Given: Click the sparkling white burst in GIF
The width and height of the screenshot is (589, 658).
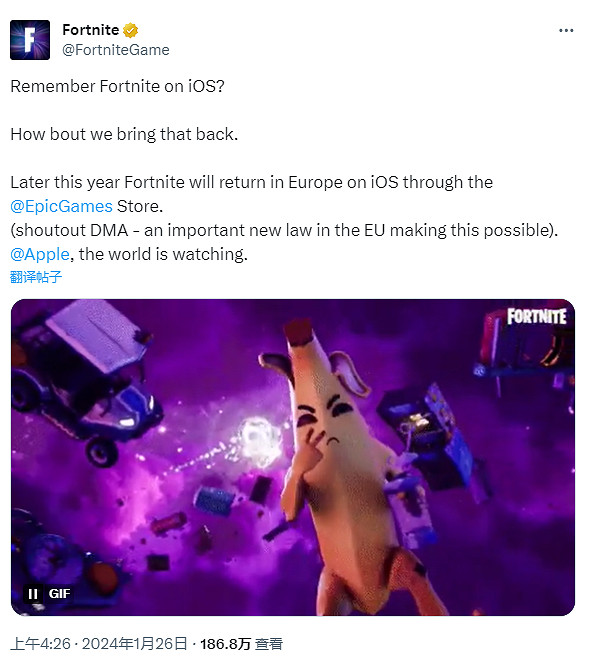Looking at the screenshot, I should coord(256,441).
